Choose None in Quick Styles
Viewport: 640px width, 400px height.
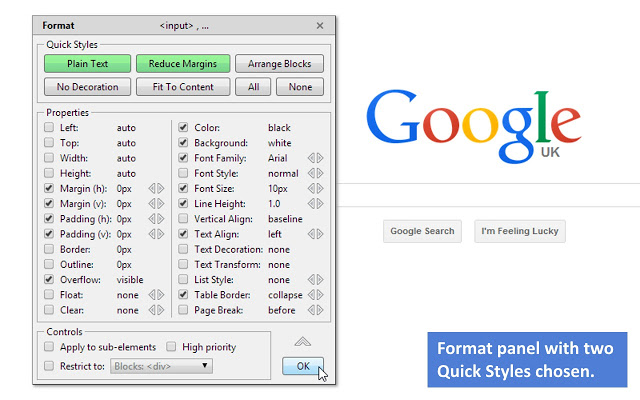(x=300, y=87)
